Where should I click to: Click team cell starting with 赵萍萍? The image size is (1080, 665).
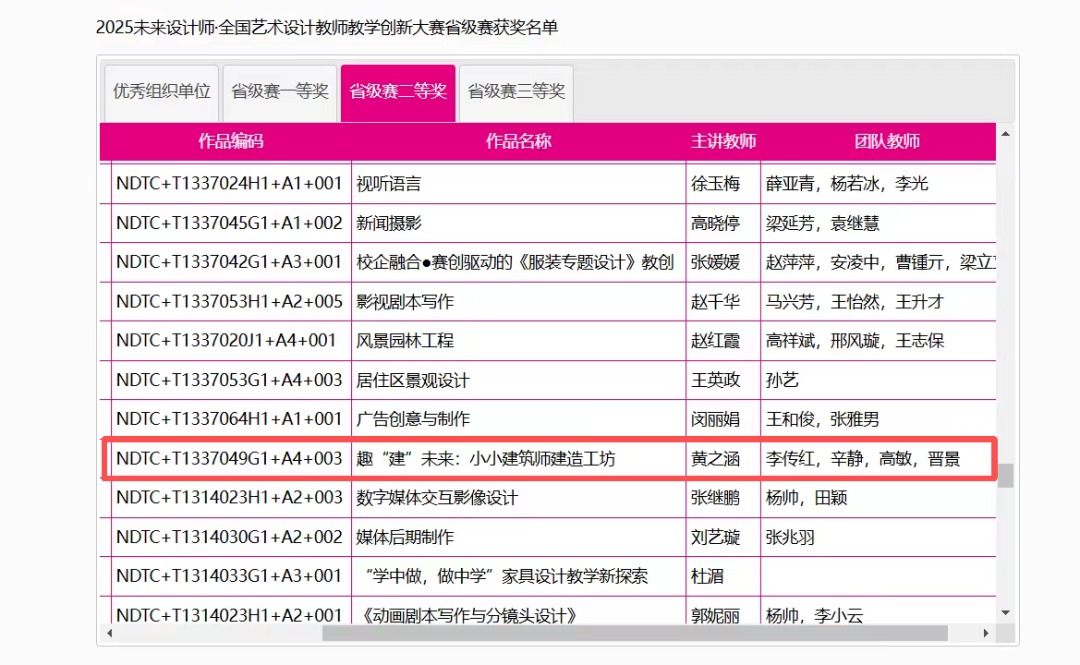tap(880, 262)
